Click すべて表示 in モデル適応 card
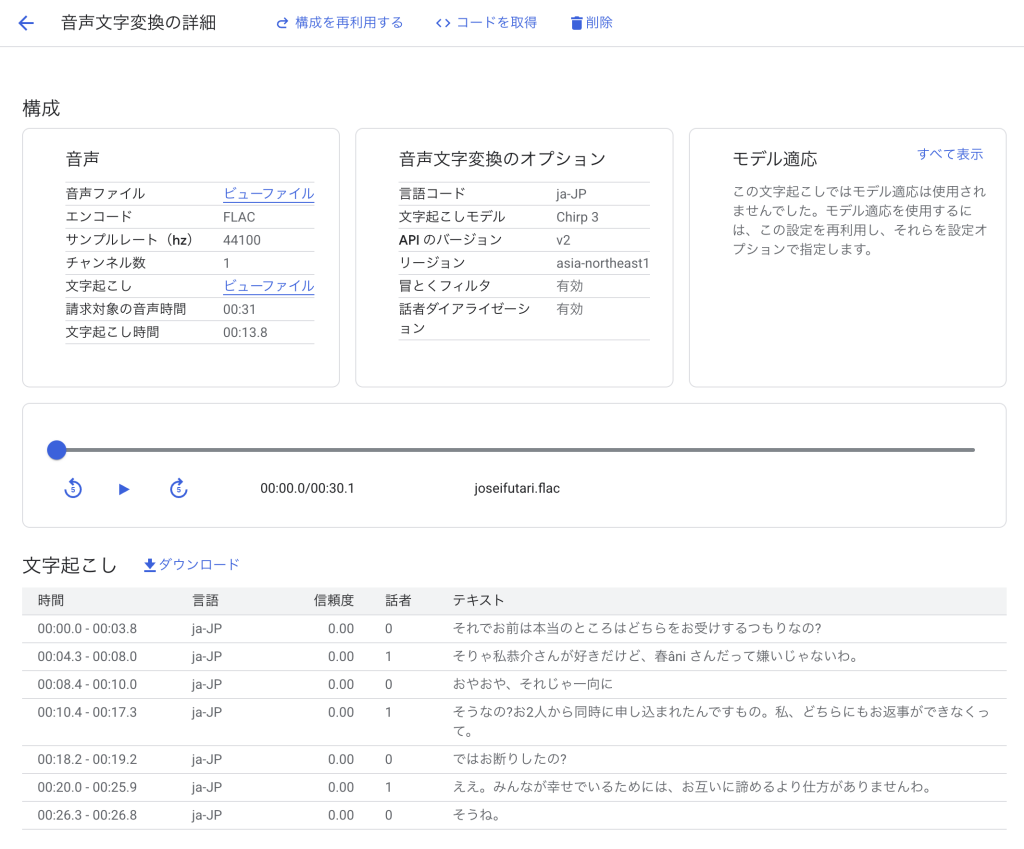This screenshot has height=849, width=1024. click(x=949, y=154)
